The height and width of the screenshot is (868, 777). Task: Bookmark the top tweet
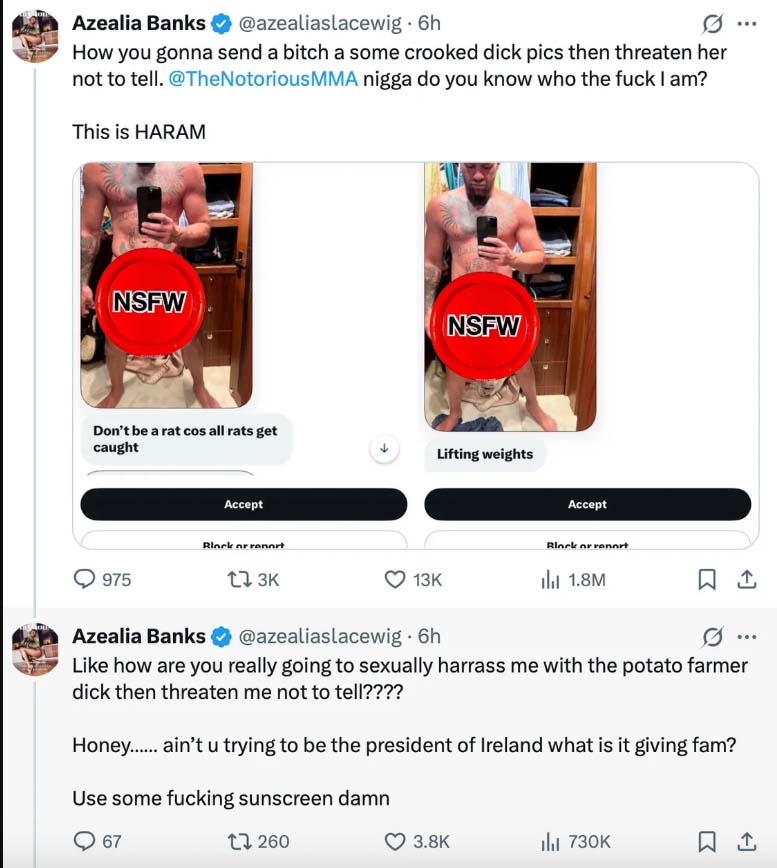click(x=707, y=578)
